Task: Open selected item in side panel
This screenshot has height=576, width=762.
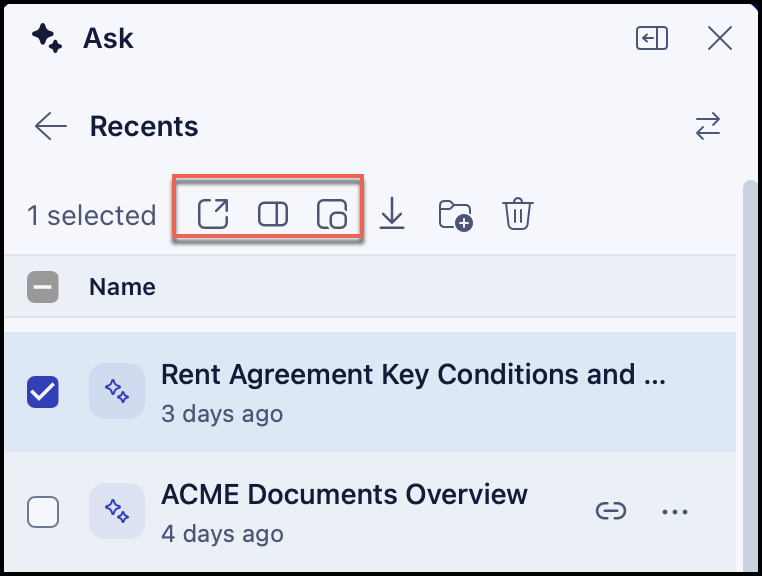Action: pyautogui.click(x=273, y=214)
